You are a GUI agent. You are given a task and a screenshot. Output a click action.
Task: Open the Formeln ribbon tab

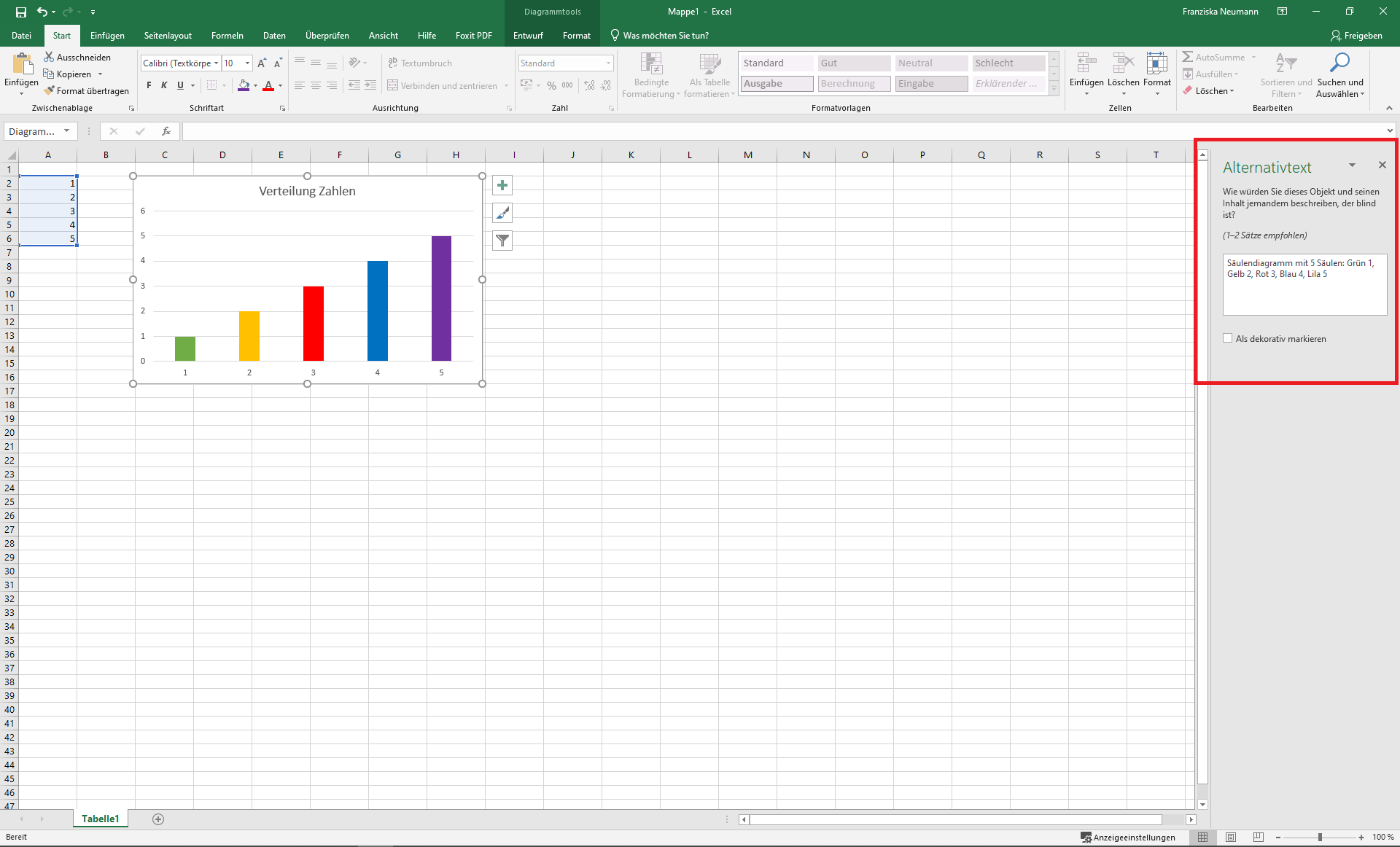point(227,35)
